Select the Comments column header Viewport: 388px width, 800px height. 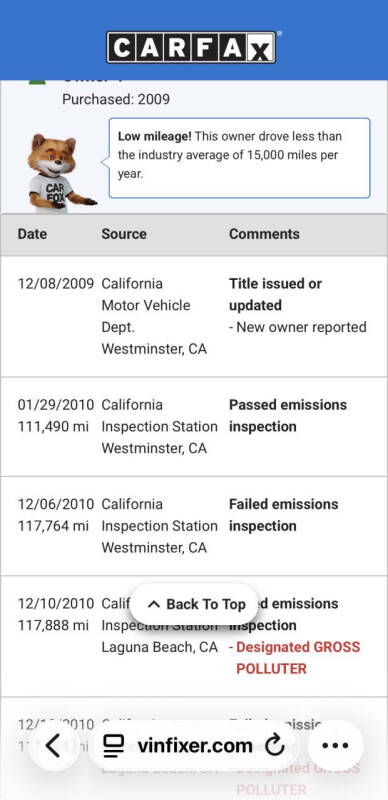click(264, 234)
